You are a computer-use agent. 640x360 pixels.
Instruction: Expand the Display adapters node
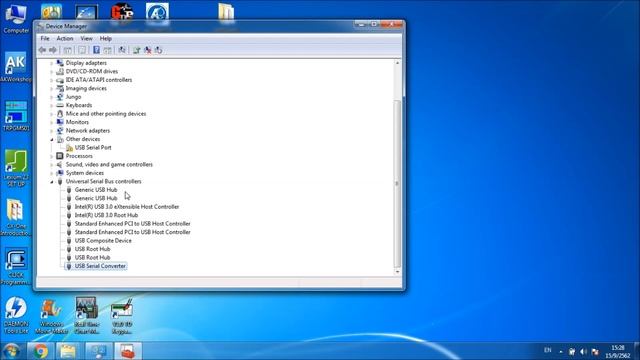52,63
